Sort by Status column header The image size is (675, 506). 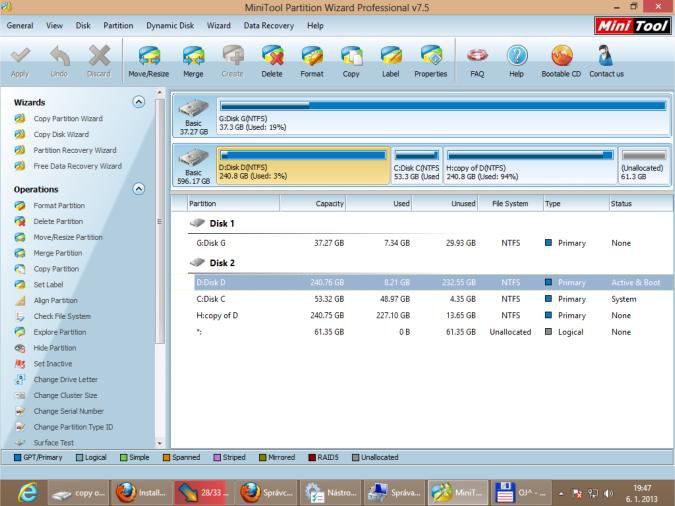click(x=641, y=204)
